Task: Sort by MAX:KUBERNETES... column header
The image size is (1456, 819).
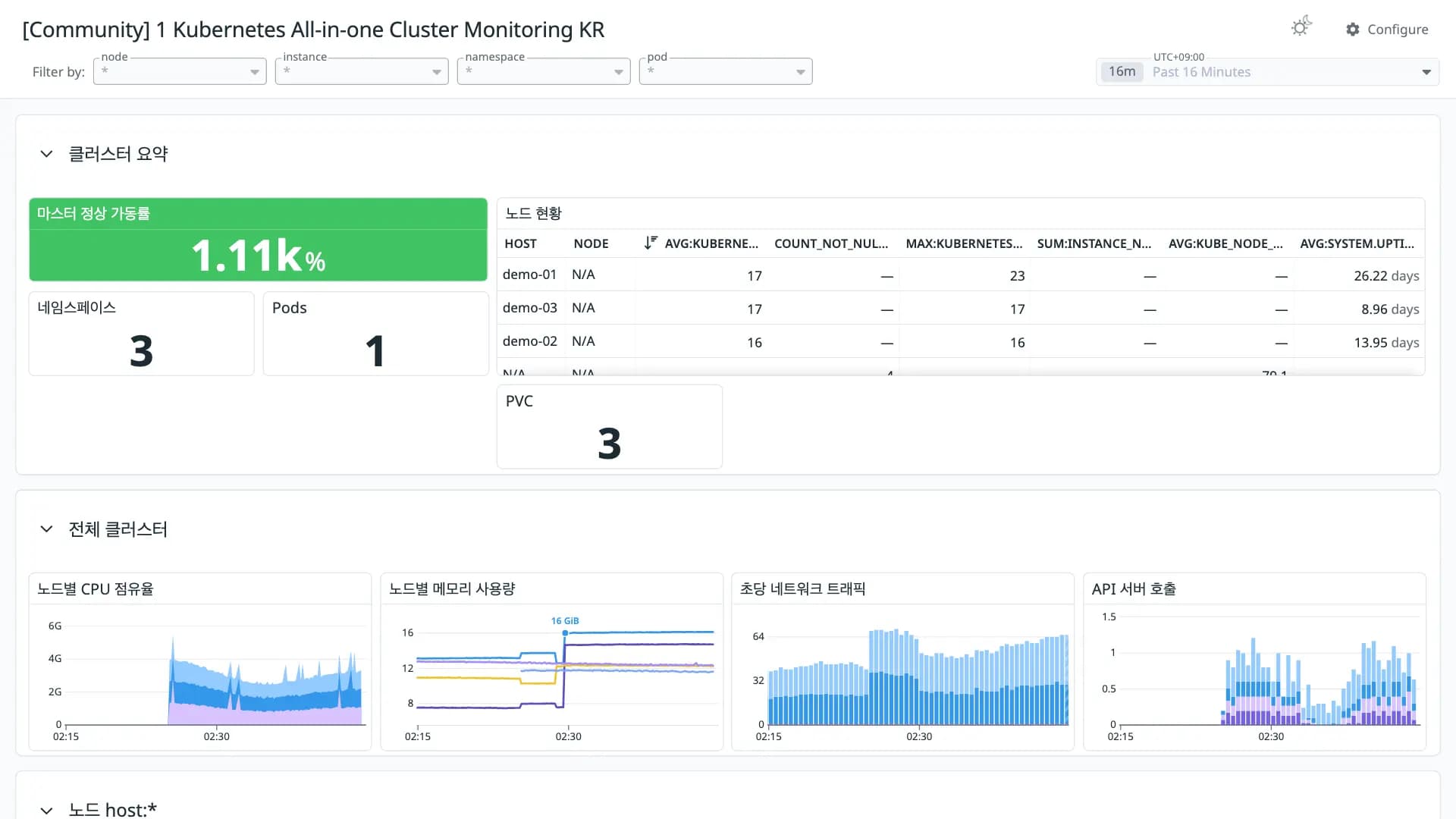Action: (x=964, y=243)
